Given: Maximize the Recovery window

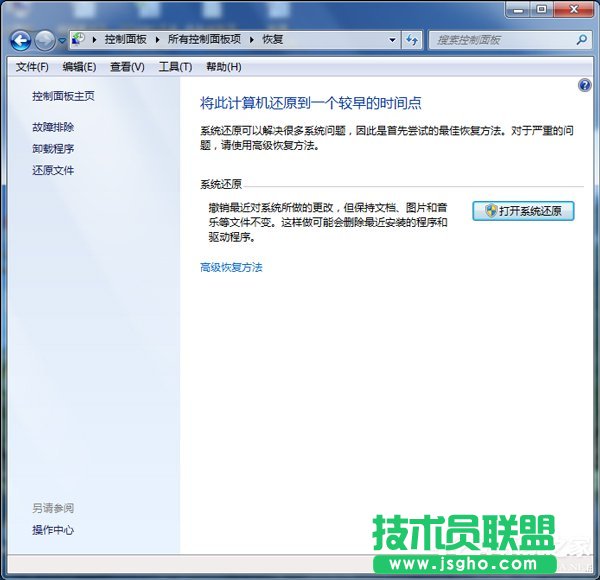Looking at the screenshot, I should (x=541, y=10).
